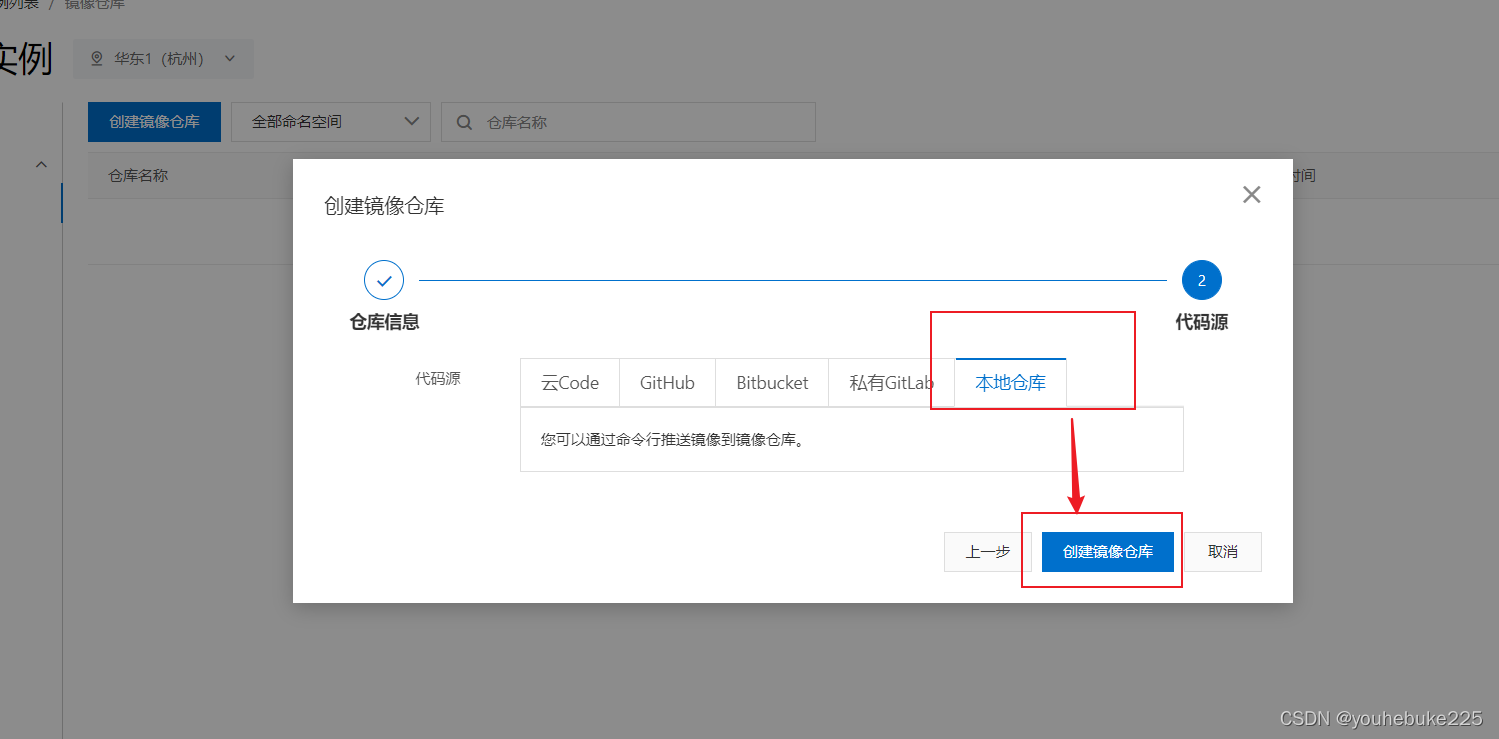Click the 仓库名称 table column header
Image resolution: width=1499 pixels, height=739 pixels.
pos(138,175)
